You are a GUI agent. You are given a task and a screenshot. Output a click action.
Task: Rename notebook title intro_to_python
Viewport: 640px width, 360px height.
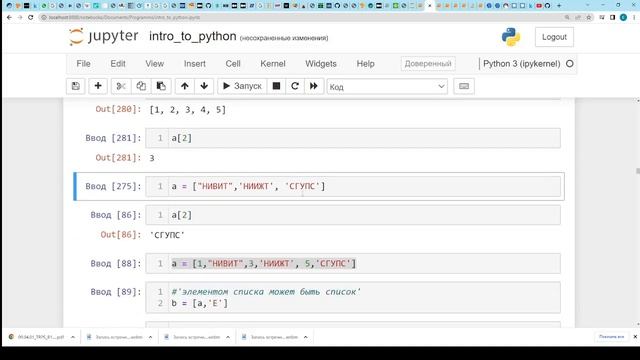point(192,36)
